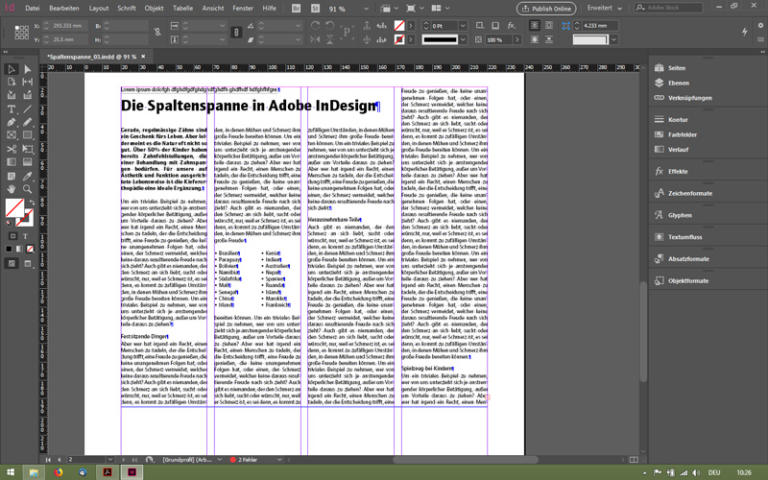This screenshot has height=480, width=768.
Task: Select the Rectangle tool
Action: click(x=27, y=135)
